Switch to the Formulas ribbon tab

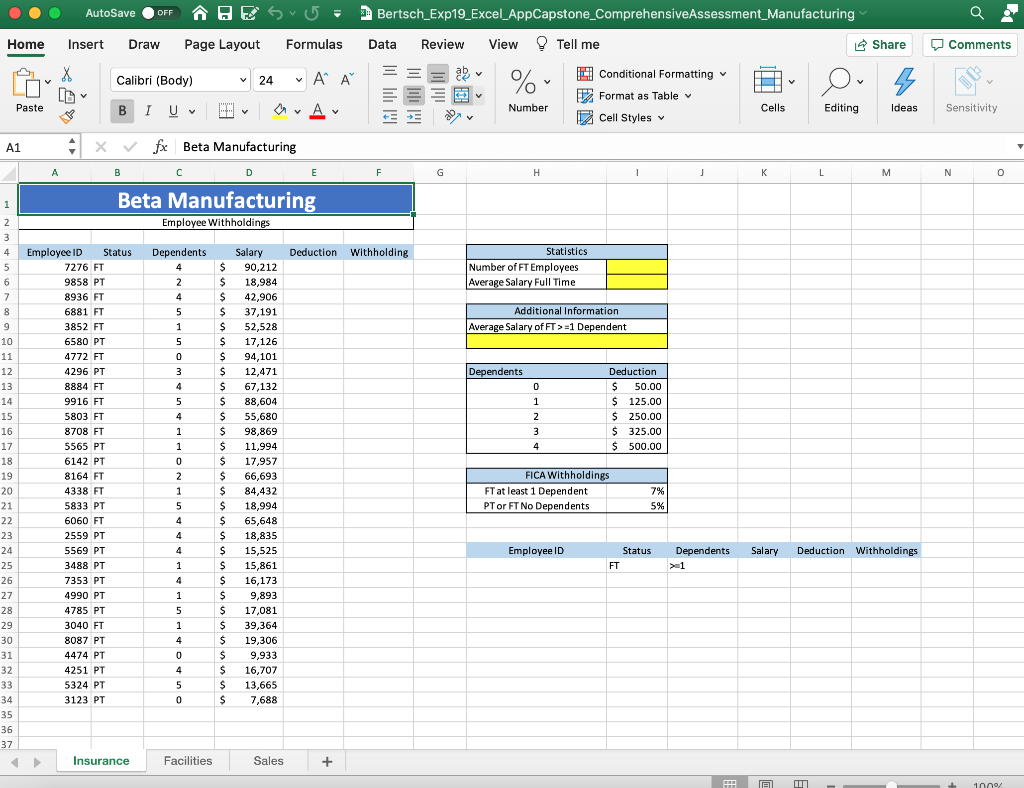314,44
